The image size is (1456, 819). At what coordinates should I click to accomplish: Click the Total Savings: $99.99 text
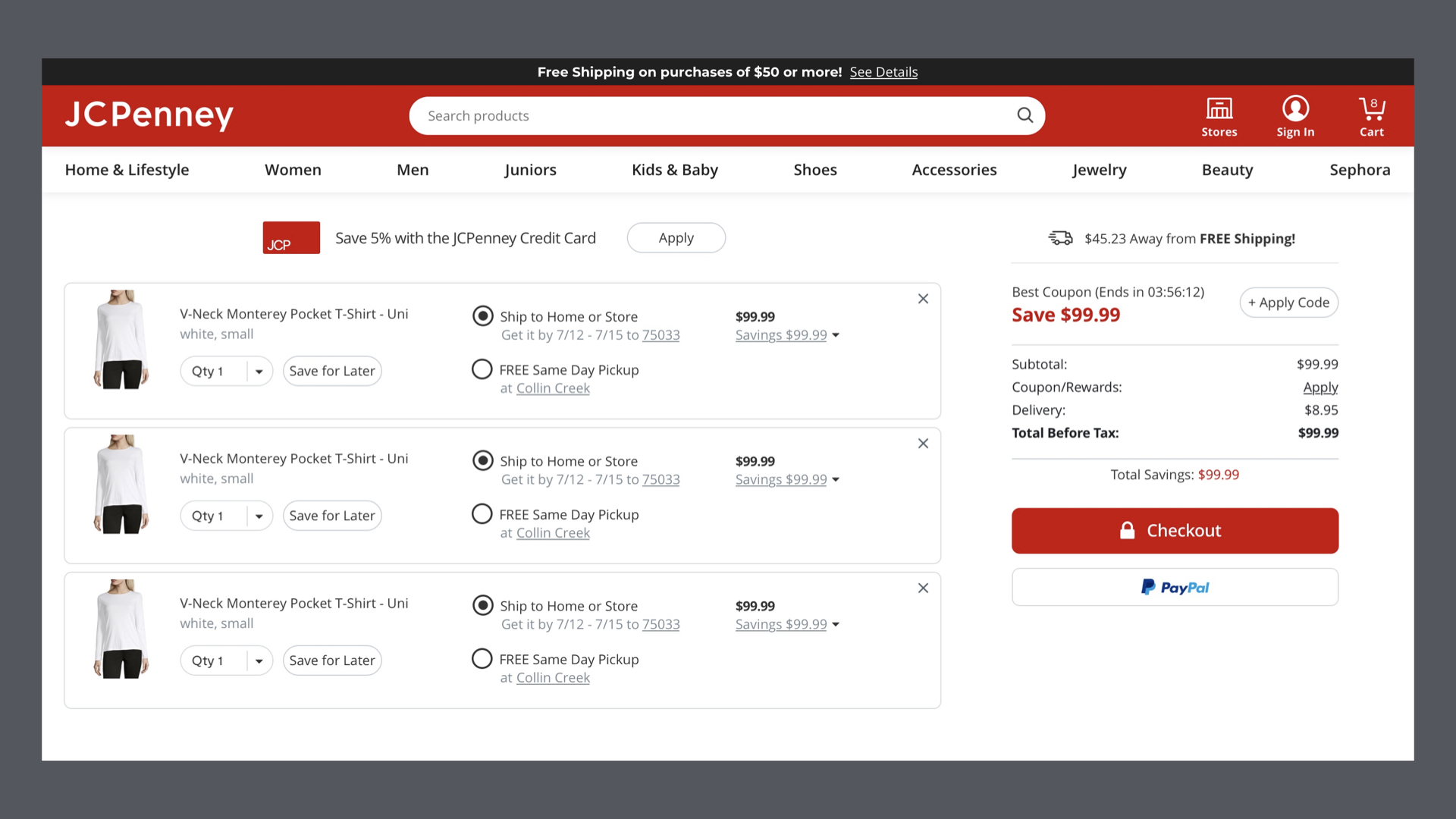(x=1175, y=475)
